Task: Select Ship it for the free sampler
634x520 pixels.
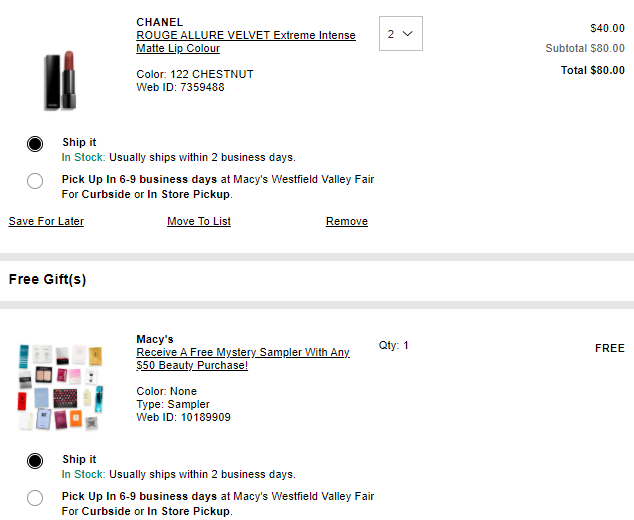Action: tap(35, 460)
